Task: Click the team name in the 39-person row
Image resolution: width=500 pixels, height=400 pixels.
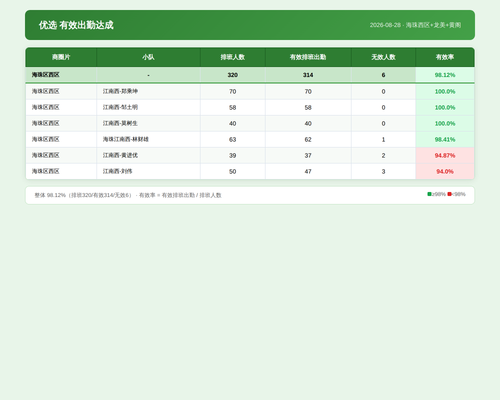Action: pos(120,155)
